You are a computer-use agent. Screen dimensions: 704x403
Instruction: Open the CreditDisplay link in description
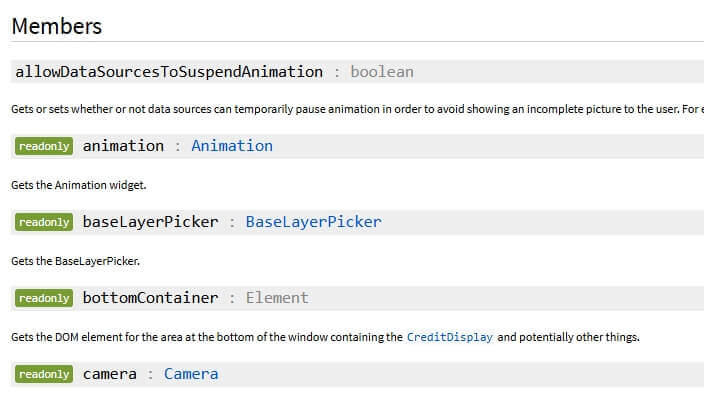click(449, 337)
